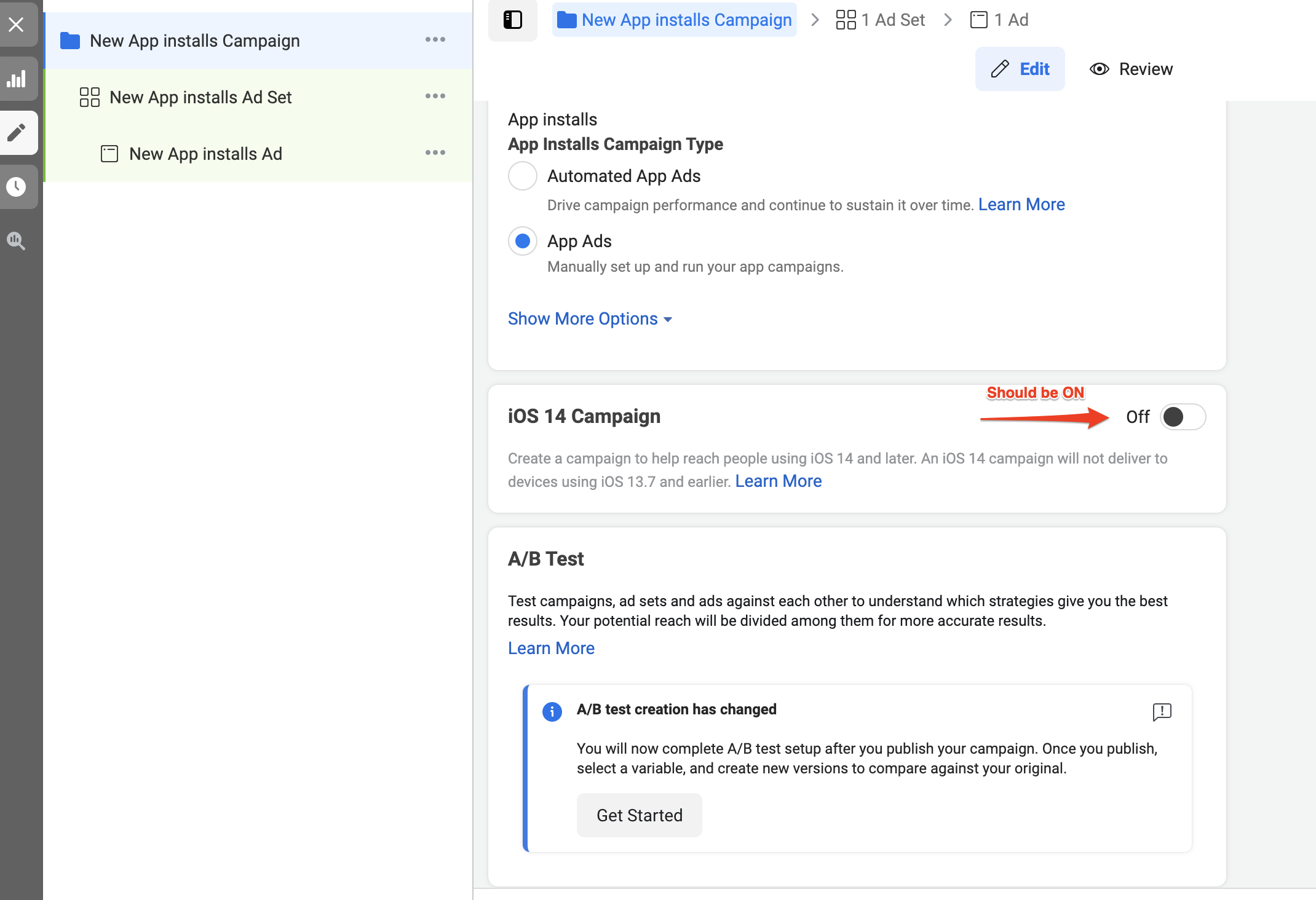Select the App Ads radio button
The height and width of the screenshot is (900, 1316).
tap(522, 241)
